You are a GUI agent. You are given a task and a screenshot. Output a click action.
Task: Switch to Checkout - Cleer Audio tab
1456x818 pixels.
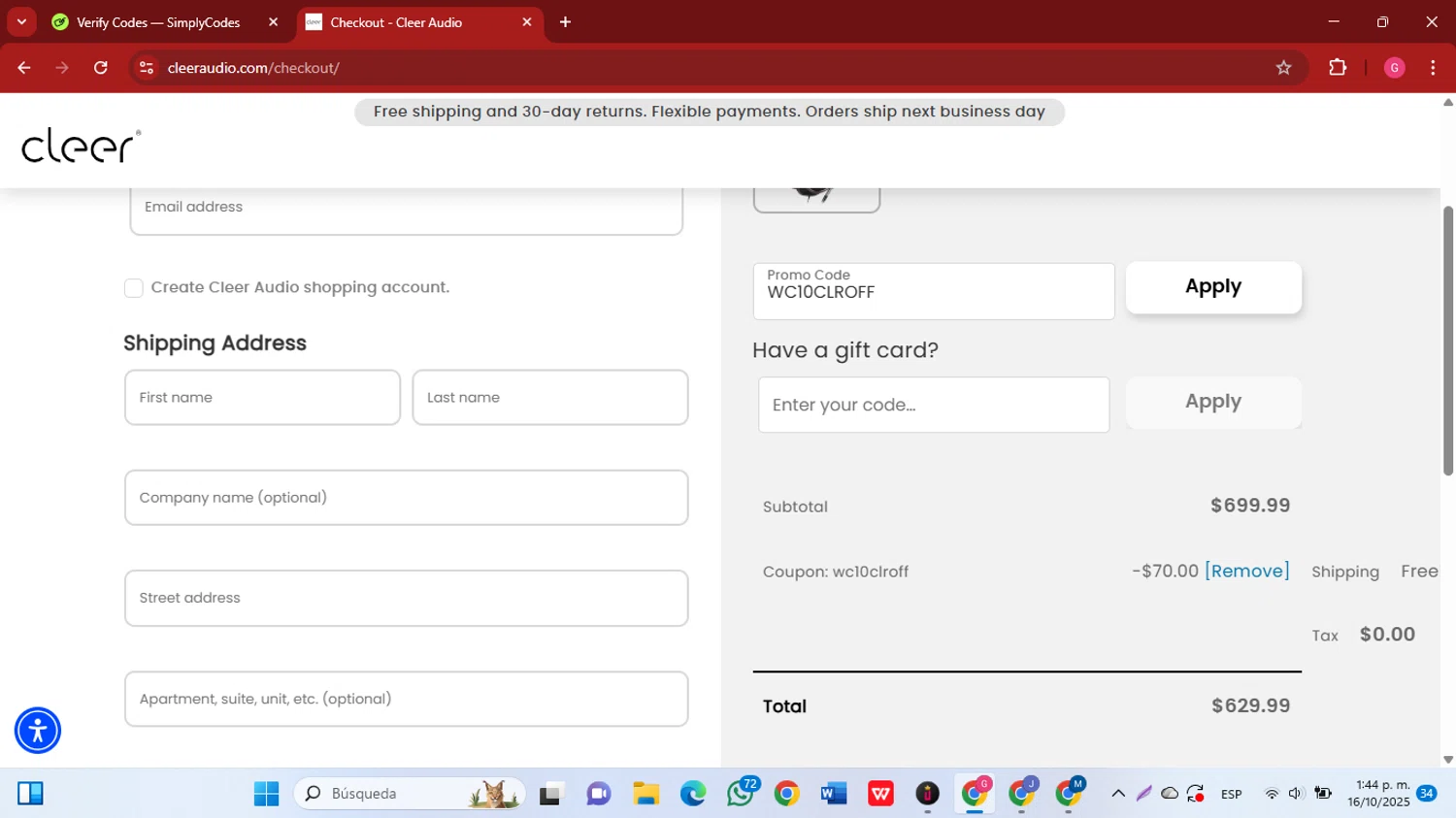click(397, 22)
